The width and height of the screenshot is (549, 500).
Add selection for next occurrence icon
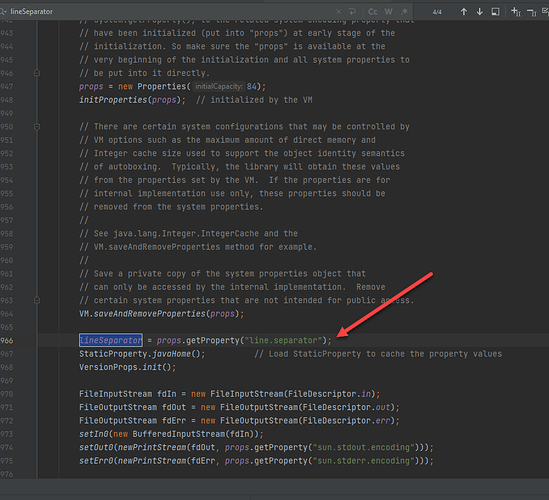point(516,12)
